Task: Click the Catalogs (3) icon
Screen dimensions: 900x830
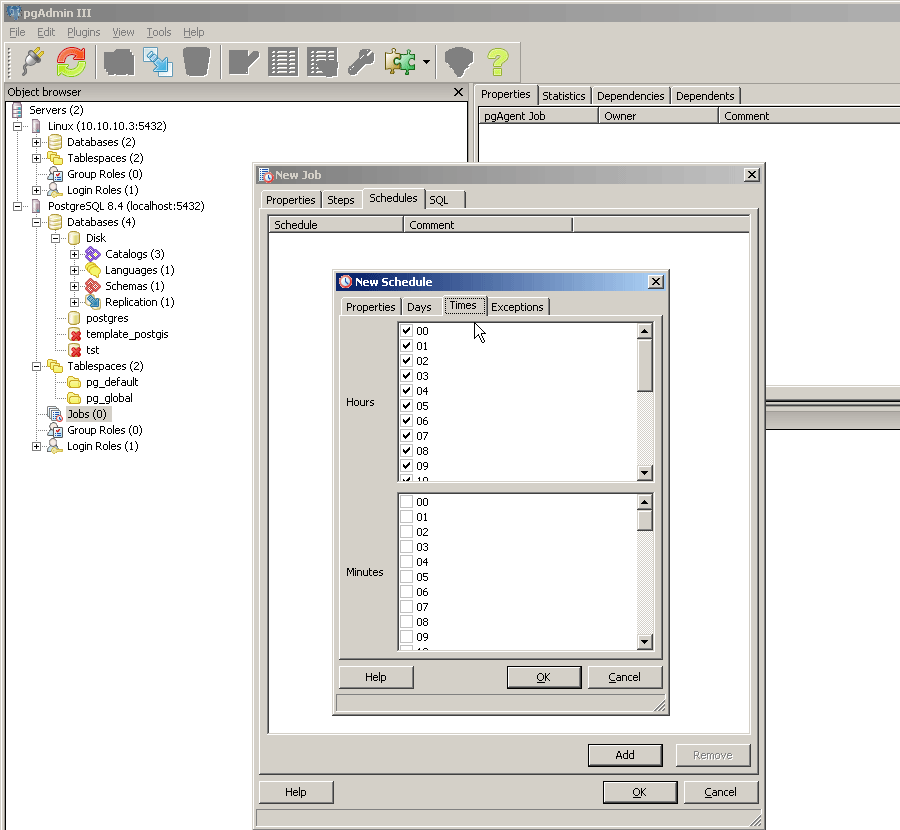Action: pos(92,254)
